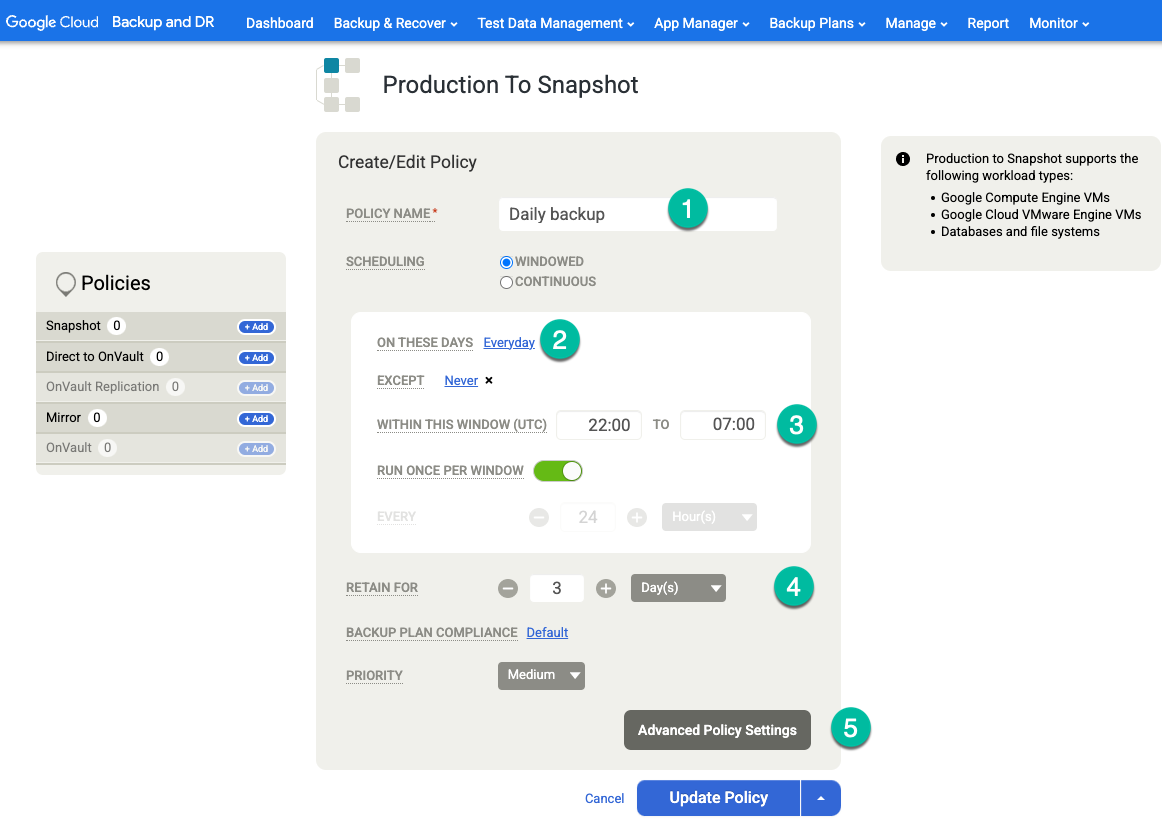Image resolution: width=1162 pixels, height=822 pixels.
Task: Click the +Add icon beside Direct to OnVault
Action: 256,357
